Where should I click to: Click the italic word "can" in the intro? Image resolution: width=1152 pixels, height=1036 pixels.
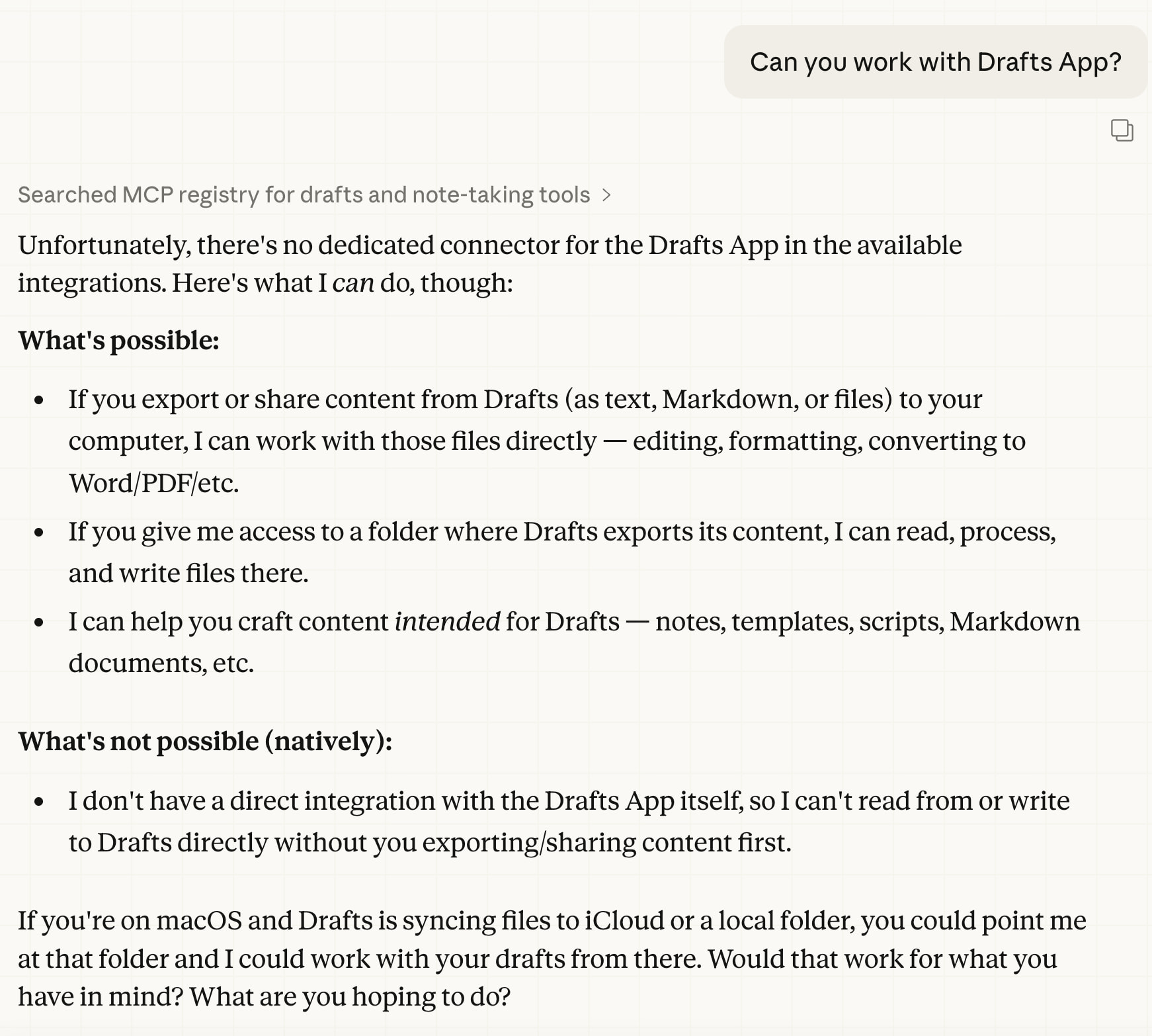coord(353,283)
